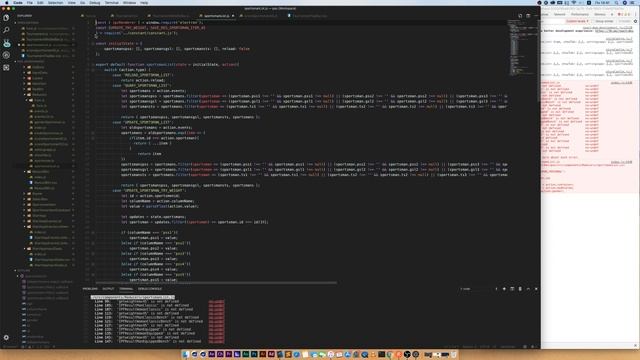Image resolution: width=640 pixels, height=360 pixels.
Task: Open the Search view in the activity bar
Action: 6,30
